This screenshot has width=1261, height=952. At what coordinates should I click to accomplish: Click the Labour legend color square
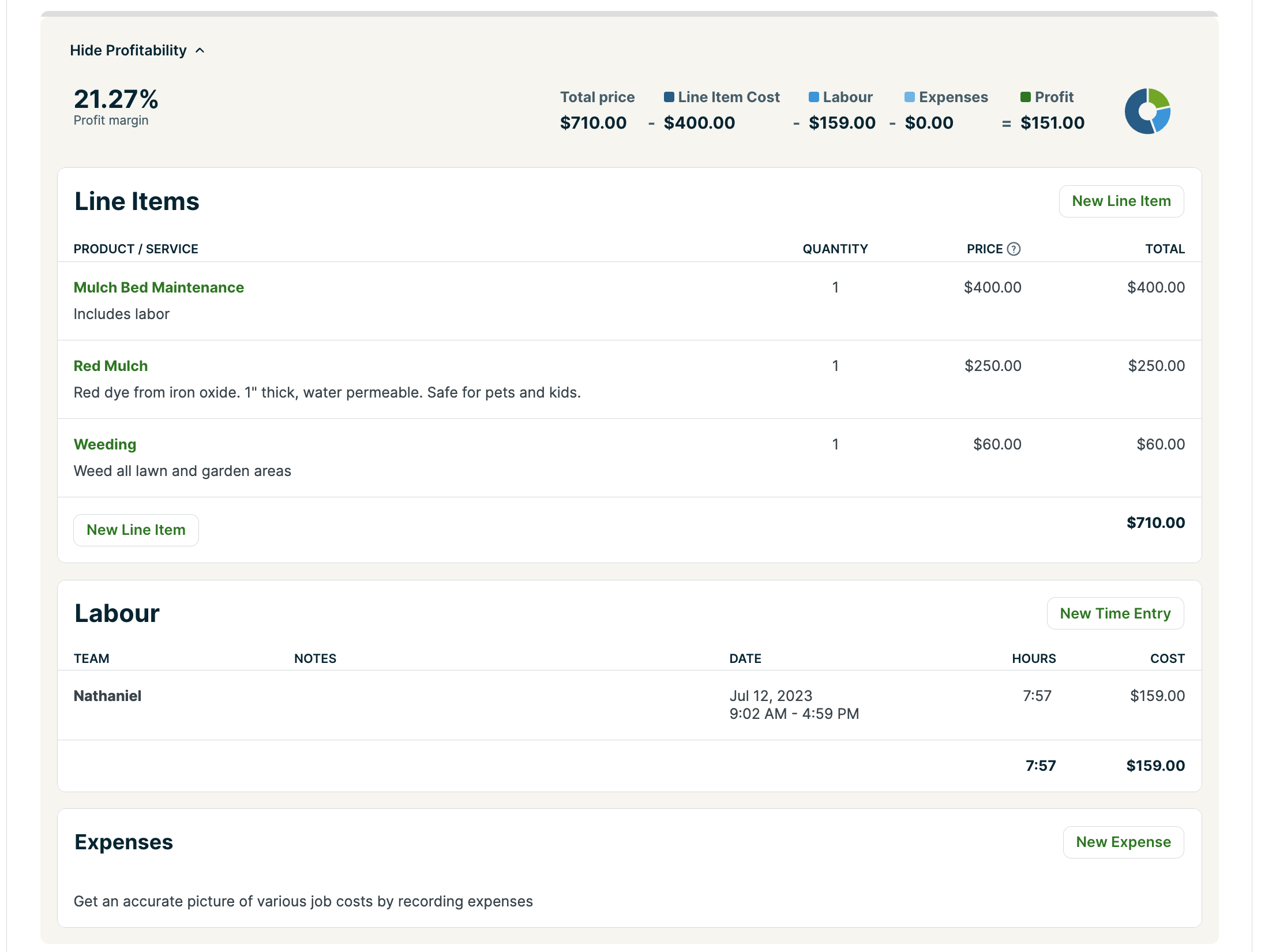pos(813,97)
